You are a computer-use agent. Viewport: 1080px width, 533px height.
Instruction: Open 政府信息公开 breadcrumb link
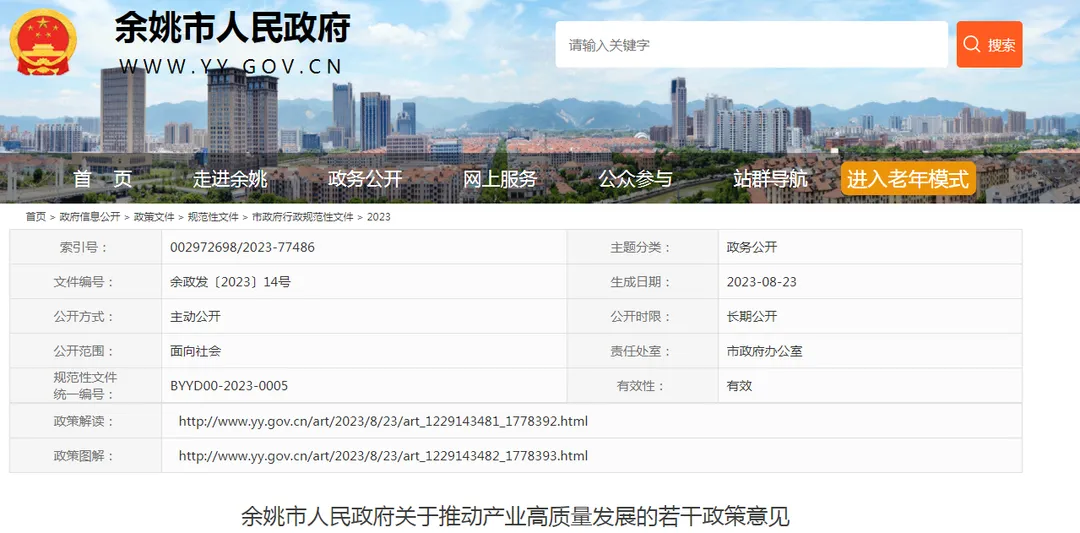click(x=90, y=217)
